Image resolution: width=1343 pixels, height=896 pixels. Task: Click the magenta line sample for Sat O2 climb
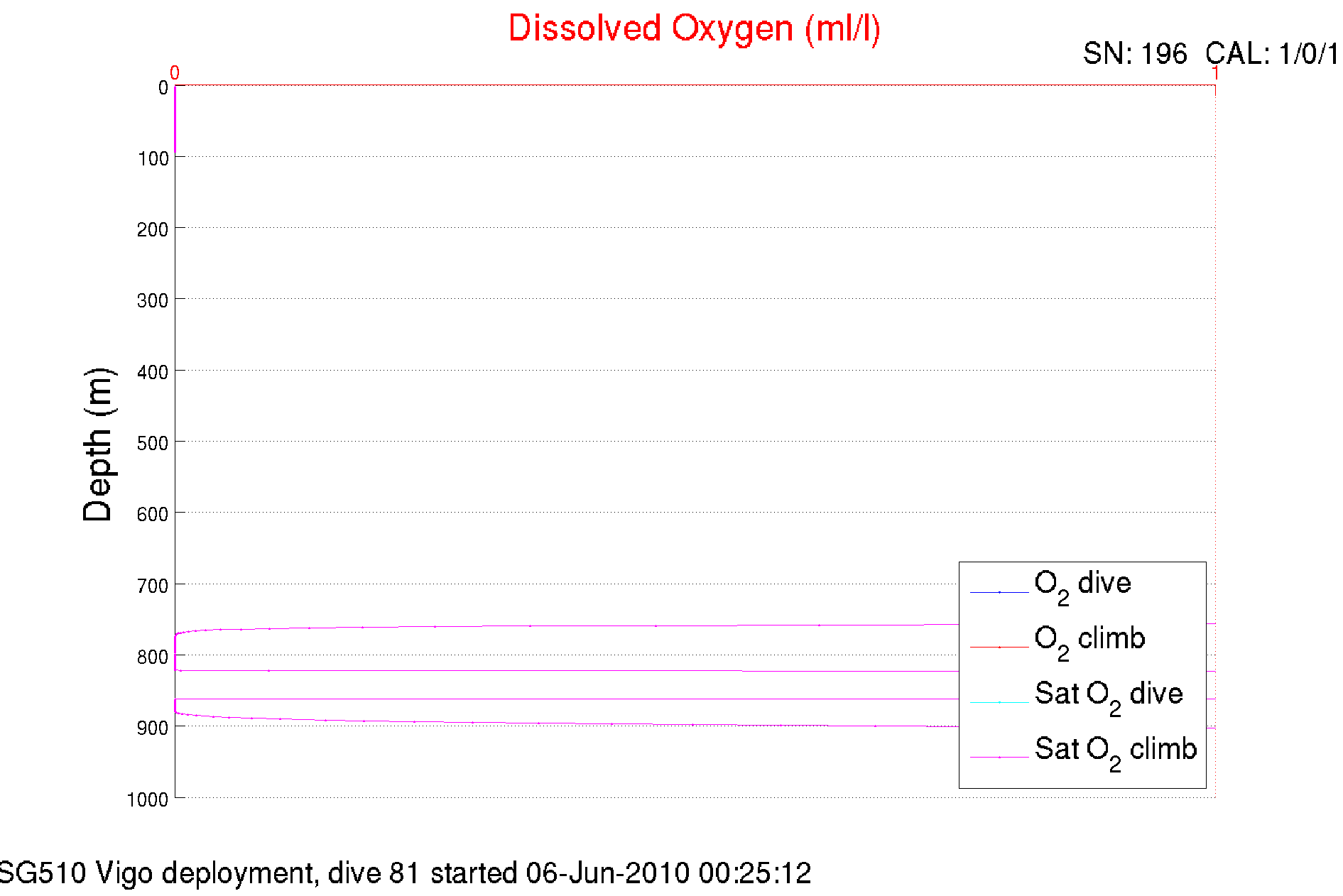pos(999,758)
